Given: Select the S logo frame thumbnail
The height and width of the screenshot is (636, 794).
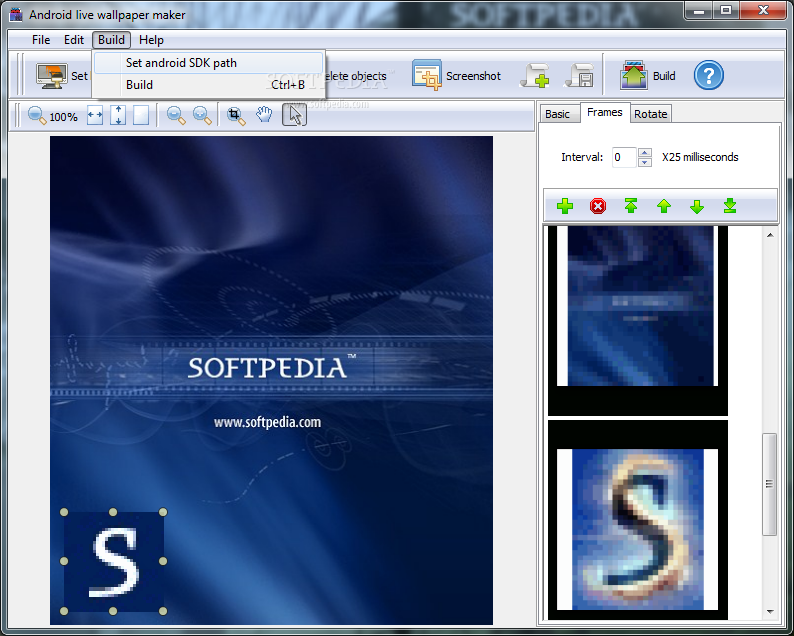Looking at the screenshot, I should 638,520.
